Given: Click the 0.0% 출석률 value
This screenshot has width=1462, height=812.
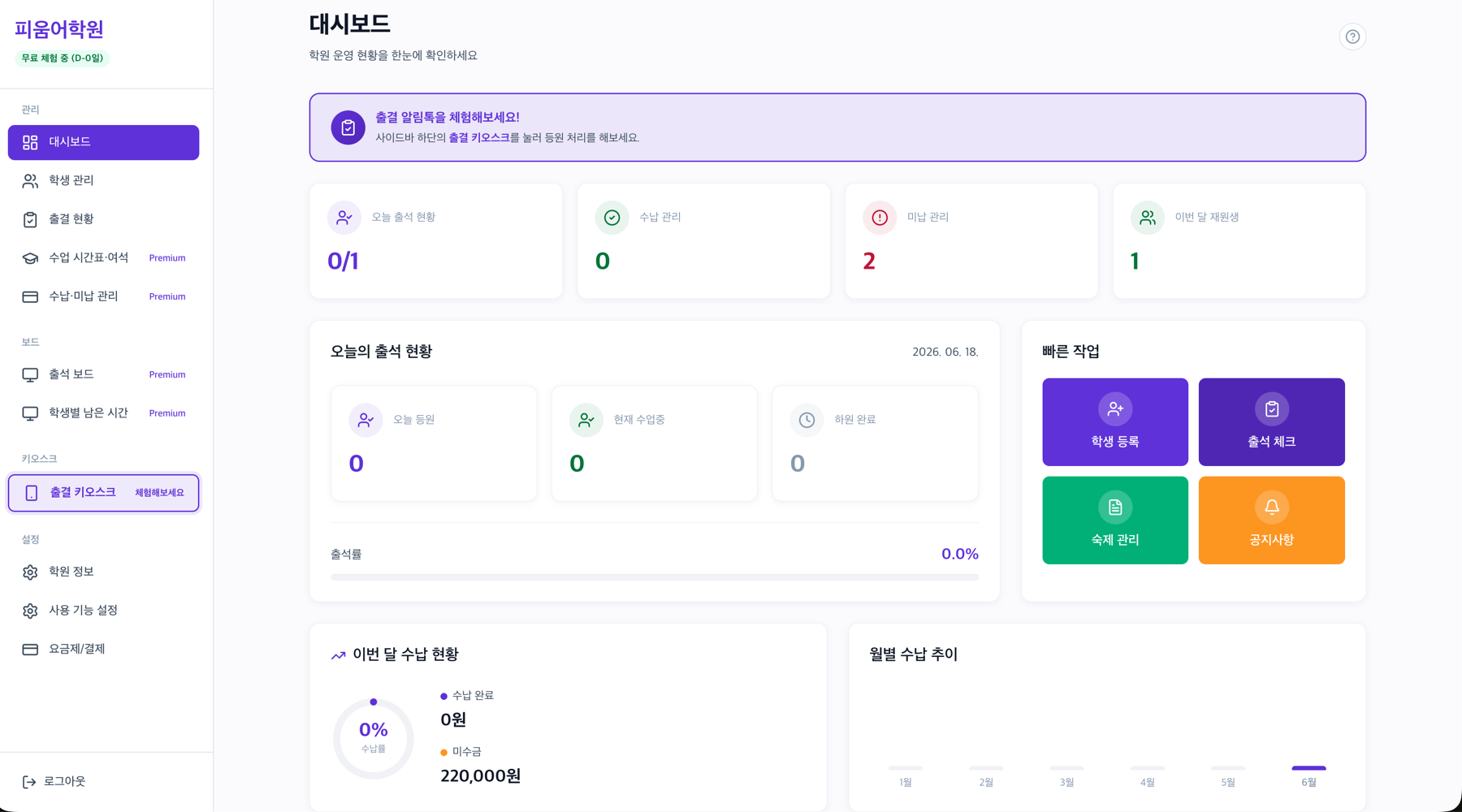Looking at the screenshot, I should [x=960, y=554].
